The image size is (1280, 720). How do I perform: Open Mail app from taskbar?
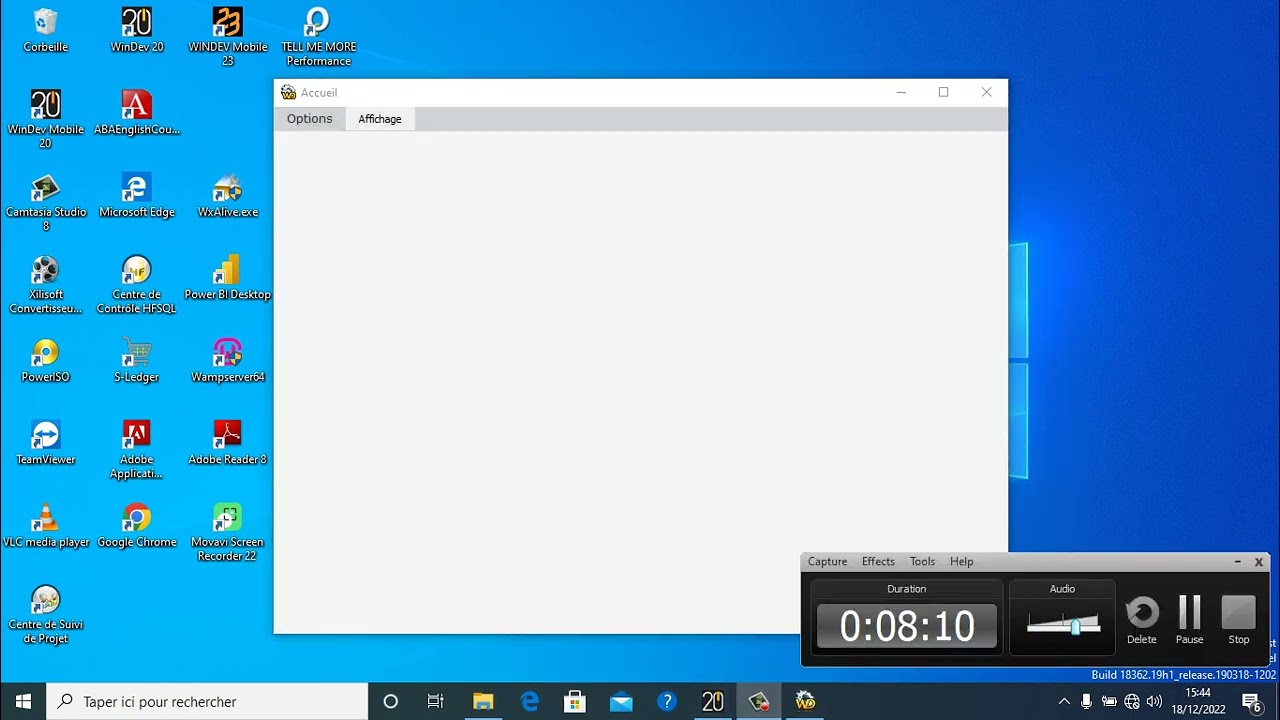(621, 702)
